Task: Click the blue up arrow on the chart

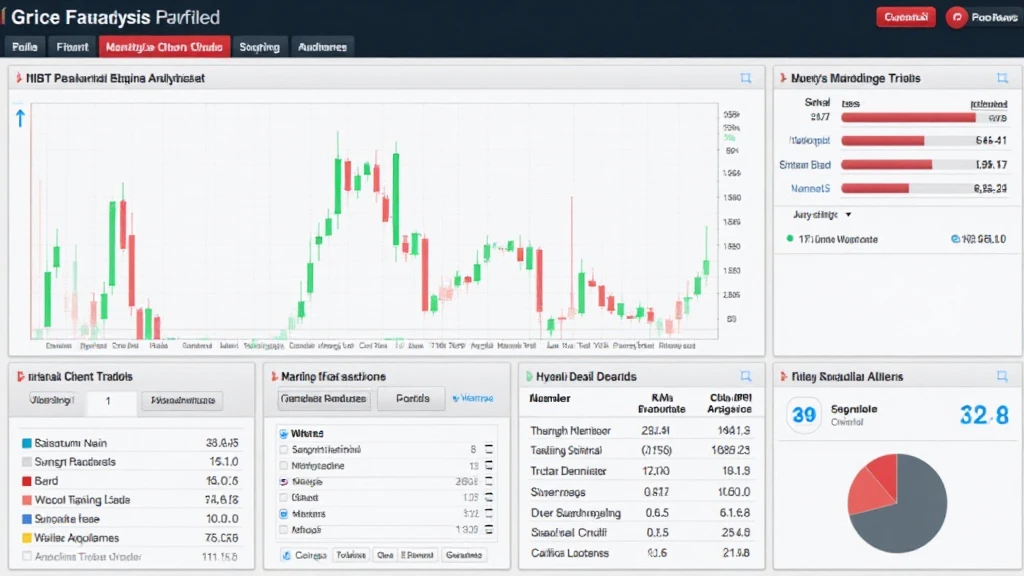Action: coord(20,118)
